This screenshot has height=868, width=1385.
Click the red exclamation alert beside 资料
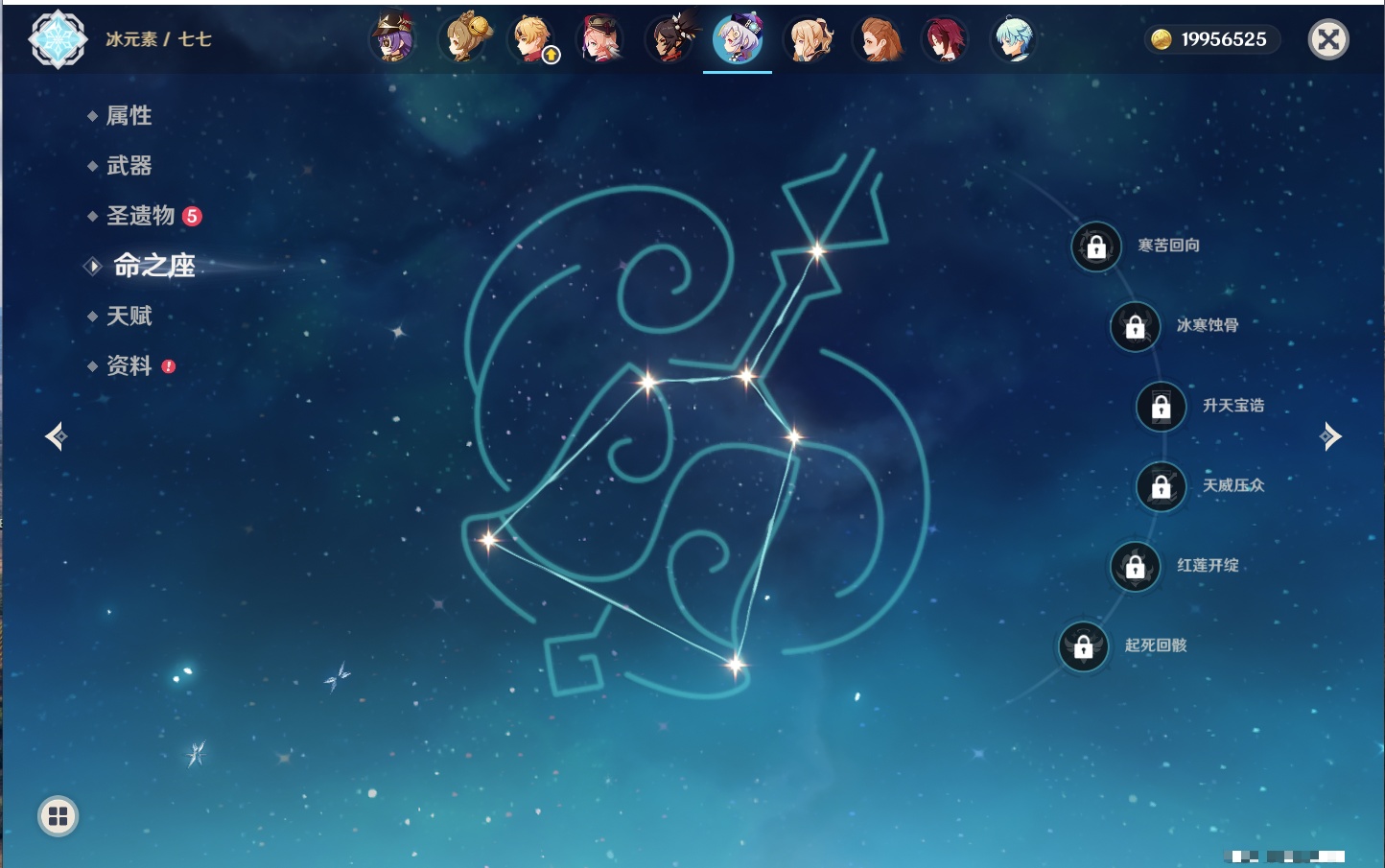tap(169, 366)
